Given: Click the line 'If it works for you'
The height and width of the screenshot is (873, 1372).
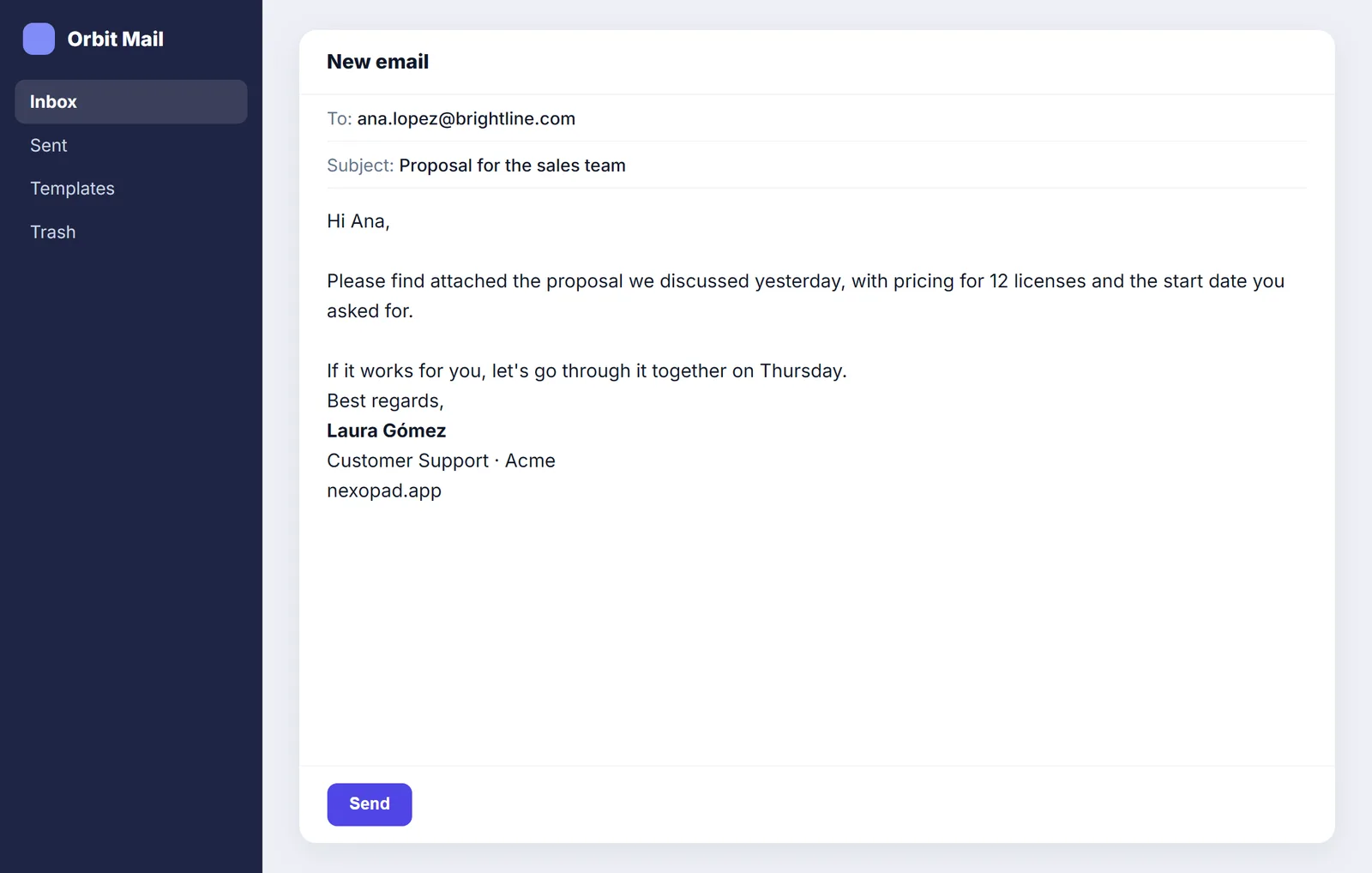Looking at the screenshot, I should (x=587, y=370).
